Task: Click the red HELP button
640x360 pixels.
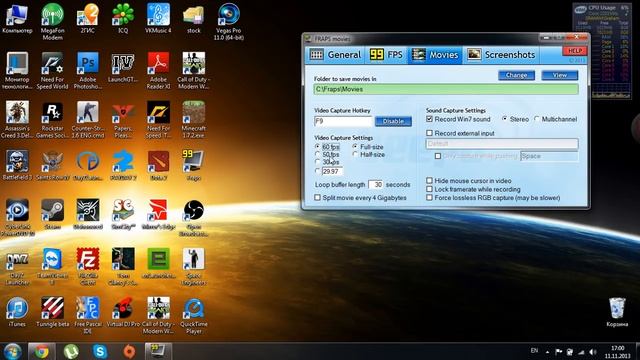Action: (x=575, y=51)
